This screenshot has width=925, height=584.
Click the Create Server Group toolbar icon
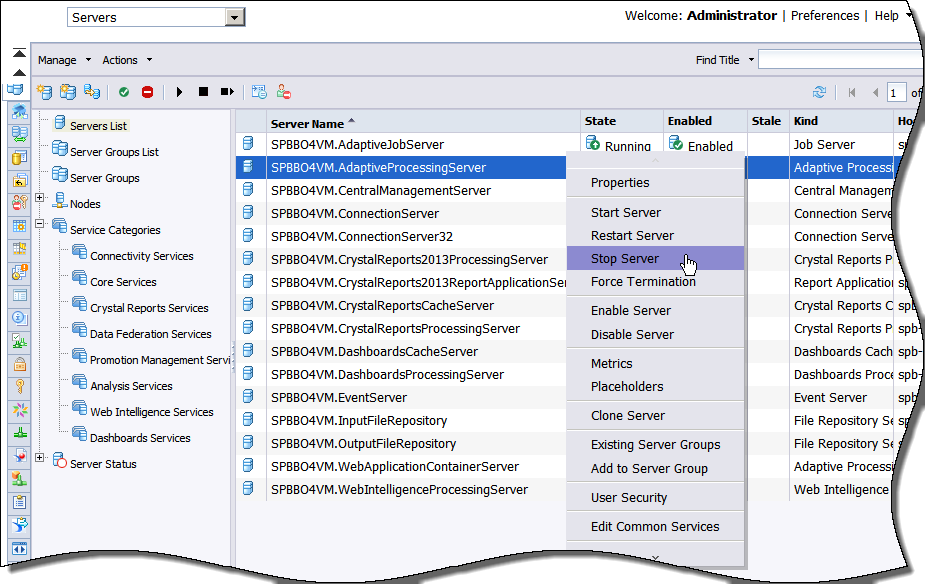[x=68, y=92]
